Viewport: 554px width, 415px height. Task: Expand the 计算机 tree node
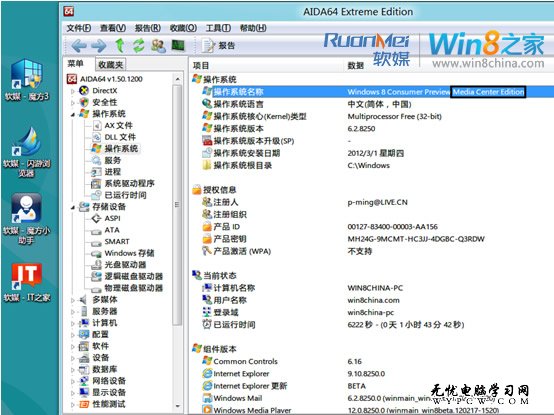click(x=73, y=323)
